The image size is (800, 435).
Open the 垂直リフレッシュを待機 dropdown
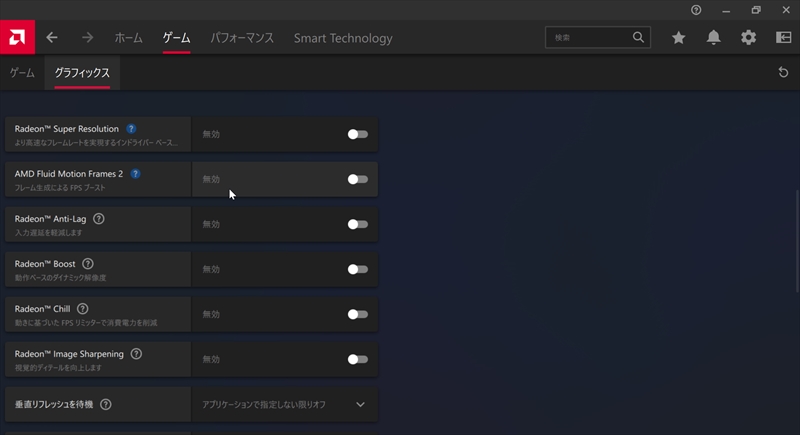tap(285, 404)
